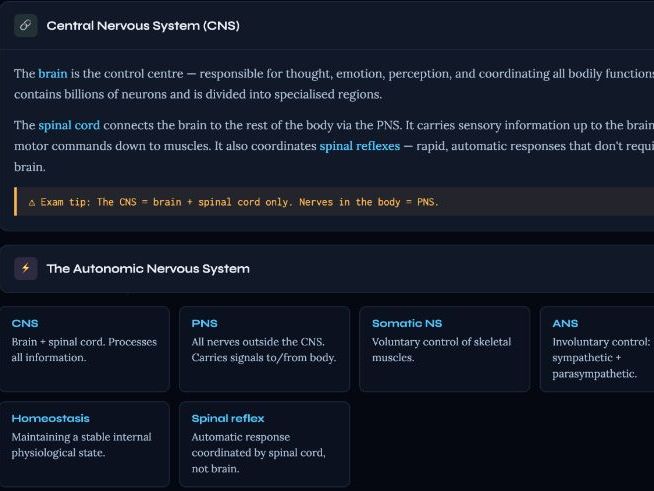Select the Central Nervous System (CNS) heading
This screenshot has height=491, width=654.
pyautogui.click(x=143, y=26)
